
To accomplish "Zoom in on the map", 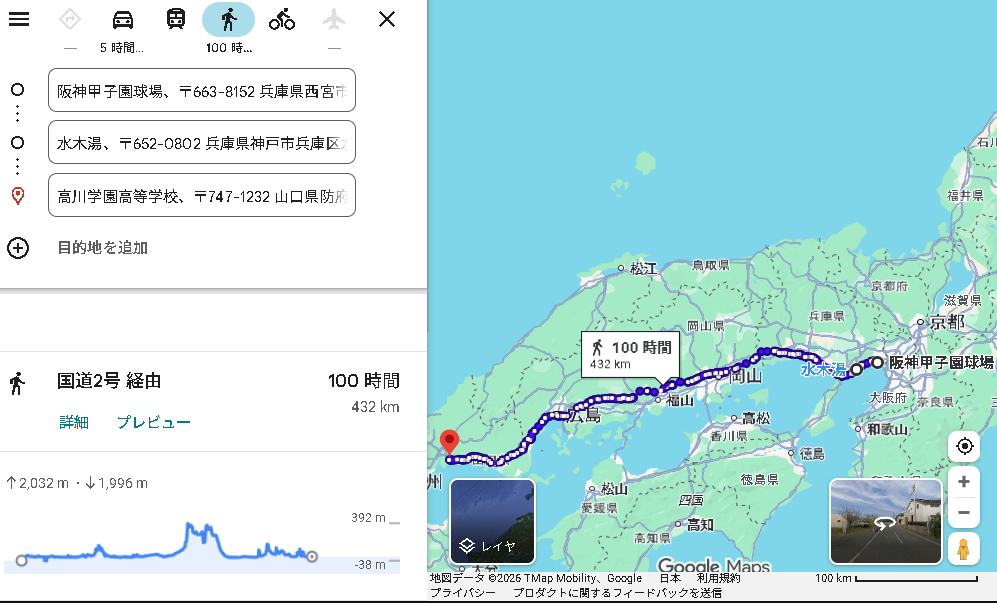I will click(x=963, y=482).
